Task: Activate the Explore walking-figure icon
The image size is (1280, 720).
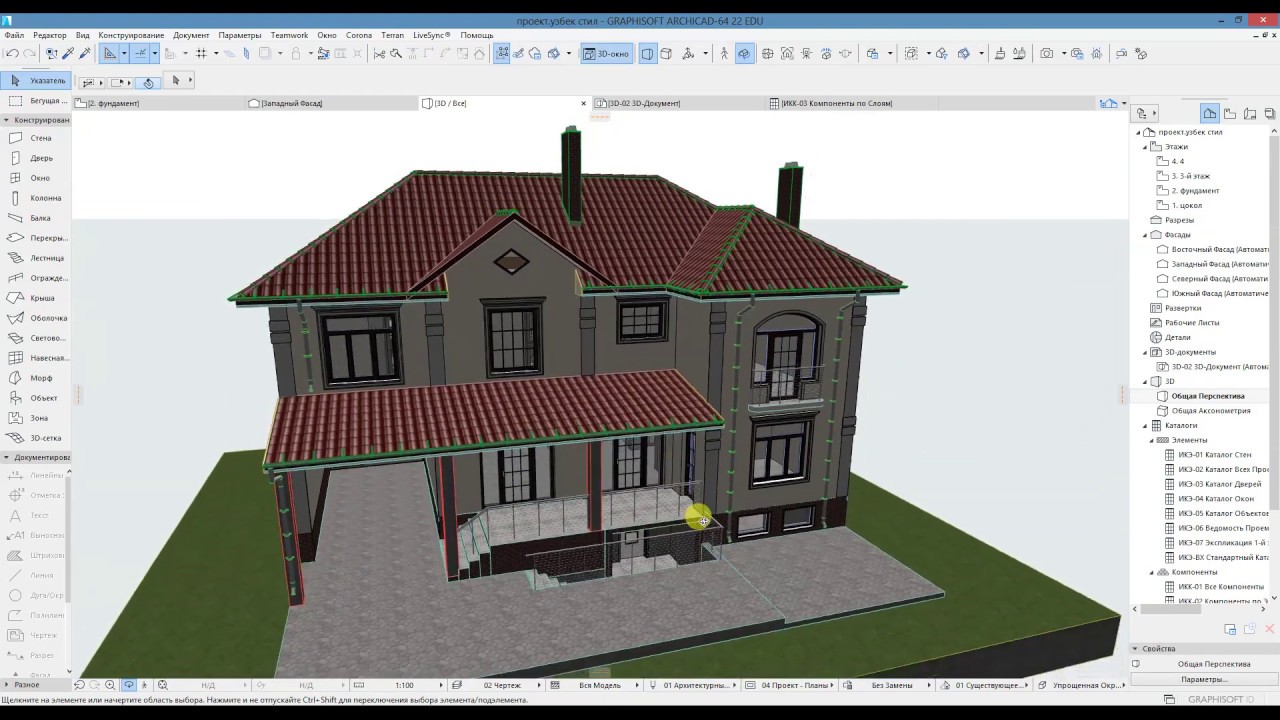Action: [724, 54]
